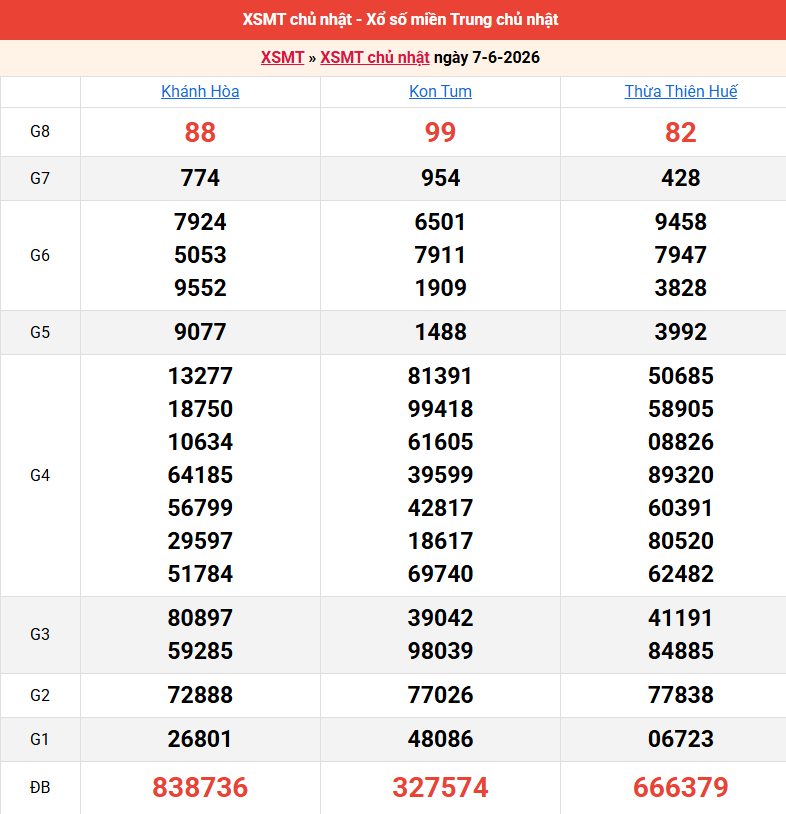Select Thừa Thiên Huế special prize 666379
This screenshot has height=814, width=786.
pos(681,788)
